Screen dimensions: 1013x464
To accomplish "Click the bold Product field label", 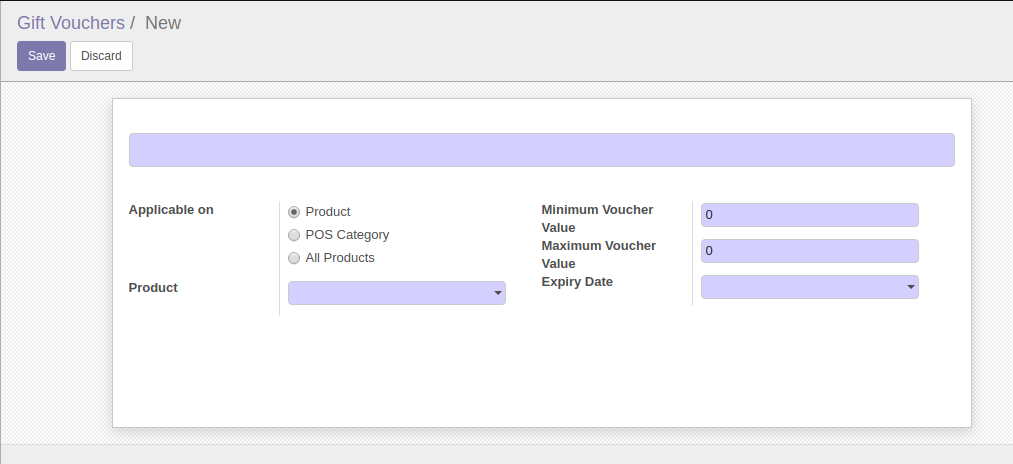I will point(153,288).
